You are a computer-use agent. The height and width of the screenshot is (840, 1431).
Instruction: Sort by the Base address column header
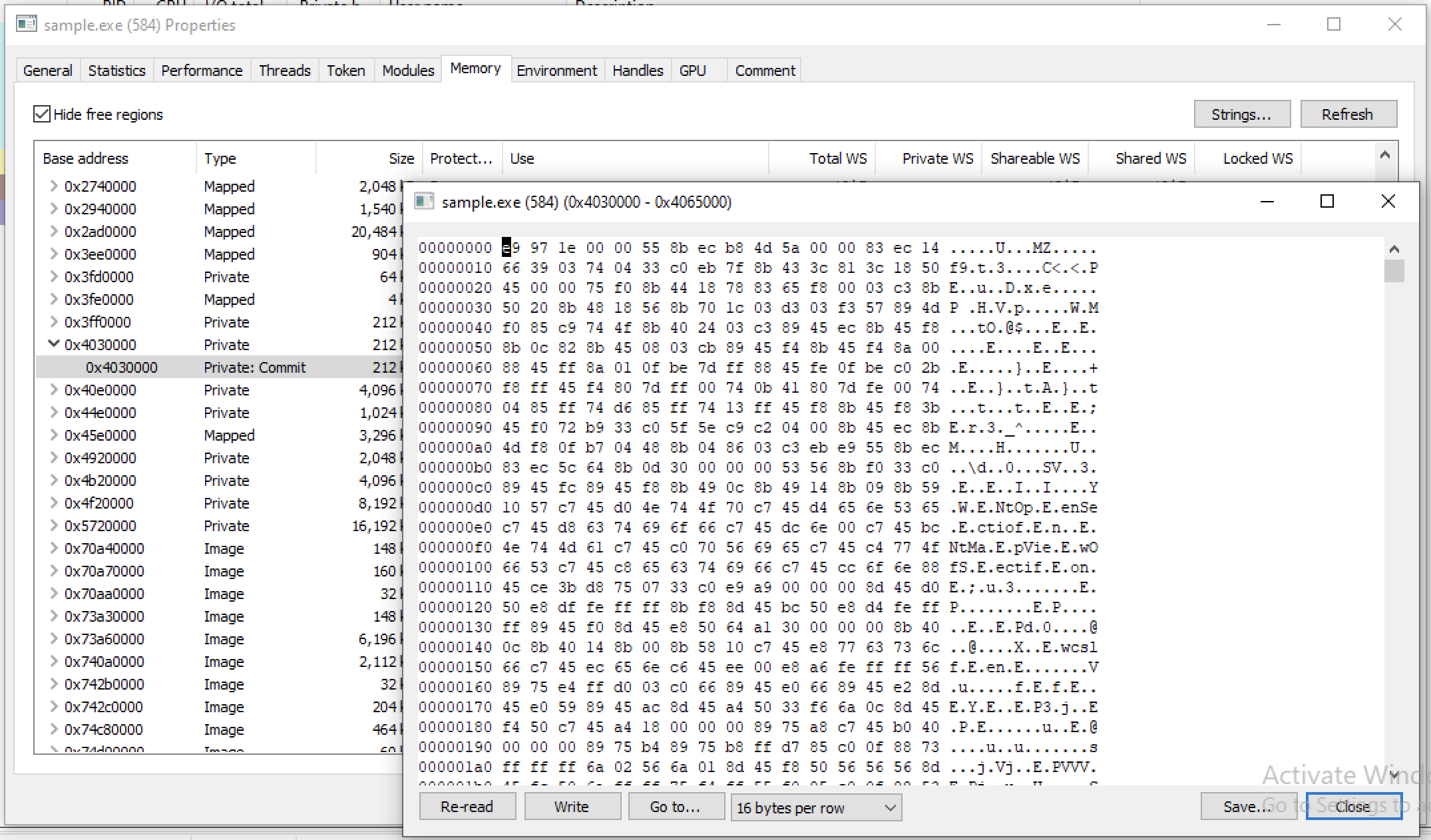(x=115, y=158)
